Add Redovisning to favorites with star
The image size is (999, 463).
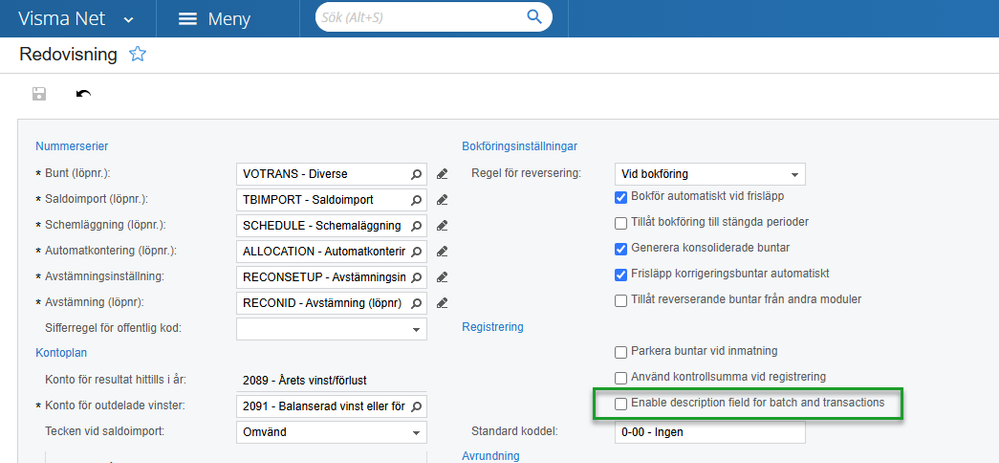click(x=137, y=54)
